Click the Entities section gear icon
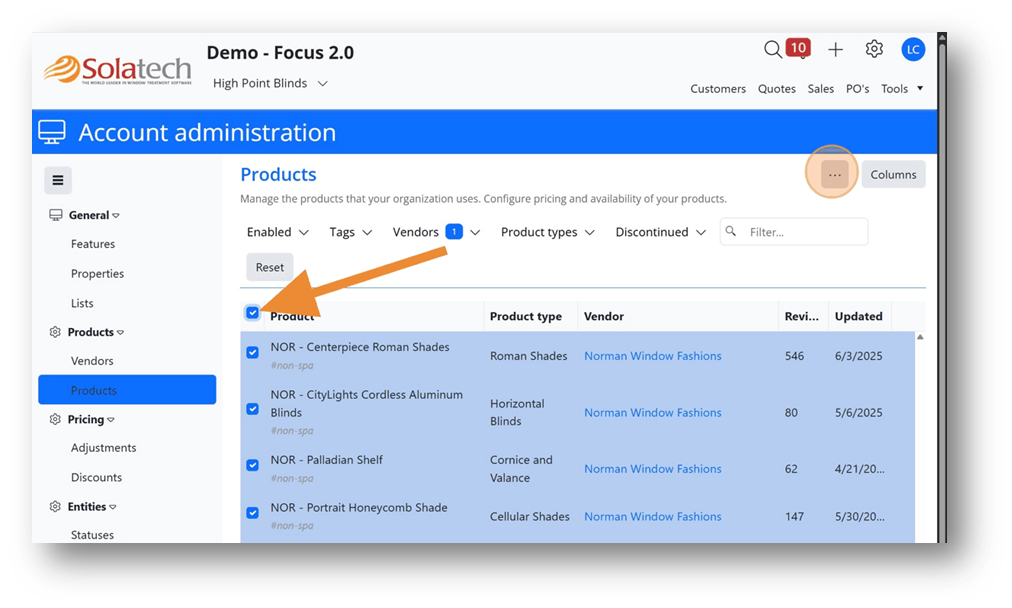This screenshot has height=608, width=1012. tap(55, 506)
